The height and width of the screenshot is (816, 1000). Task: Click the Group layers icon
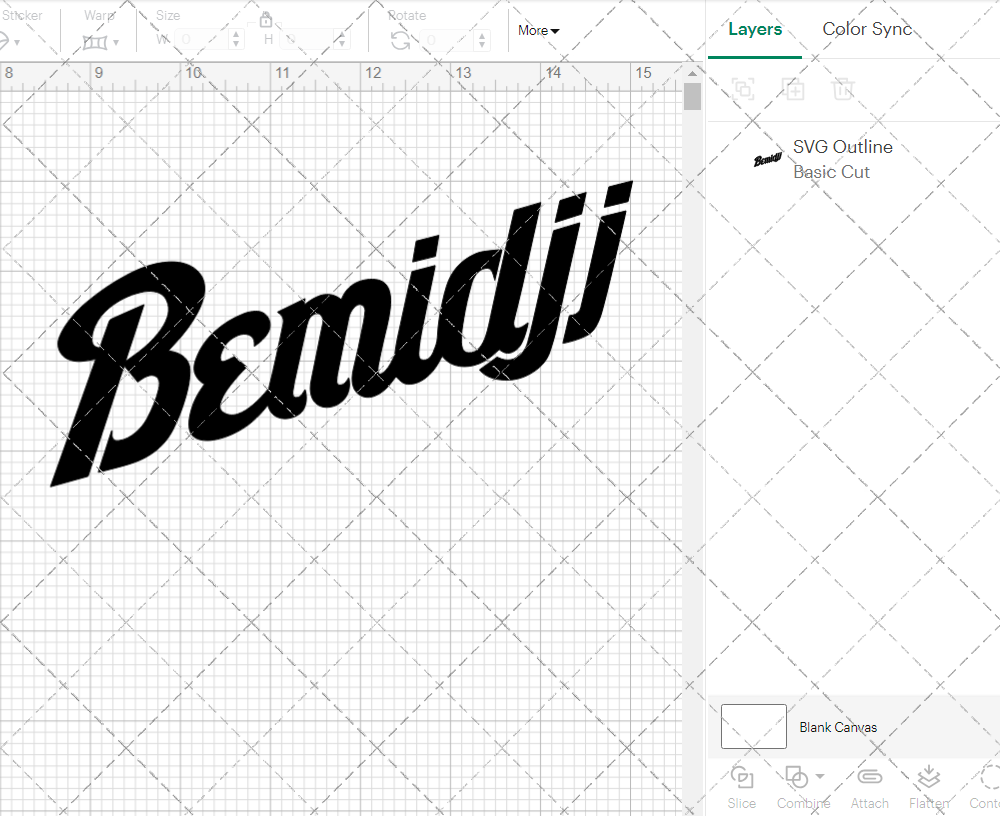tap(742, 89)
